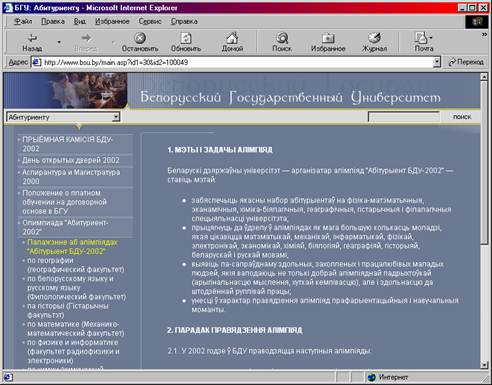Open Положение о платном обучении link
Screen dimensions: 492x385
click(64, 202)
